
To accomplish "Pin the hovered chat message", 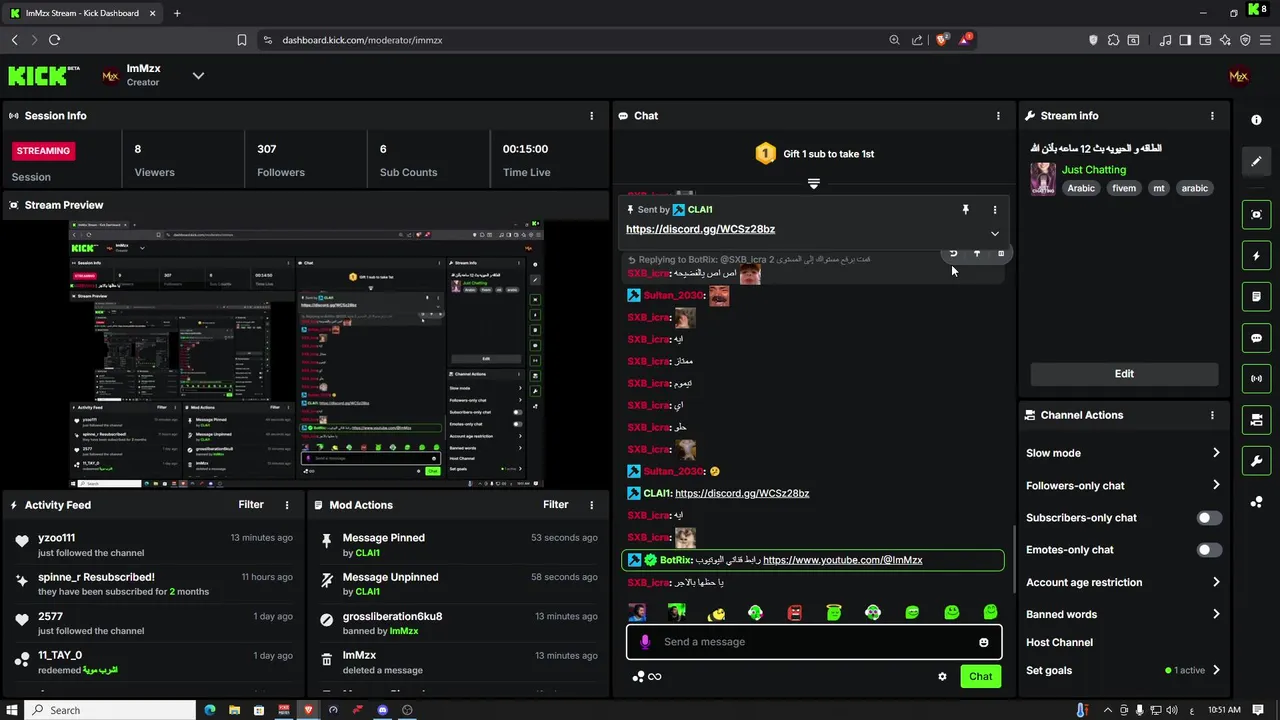I will tap(977, 254).
